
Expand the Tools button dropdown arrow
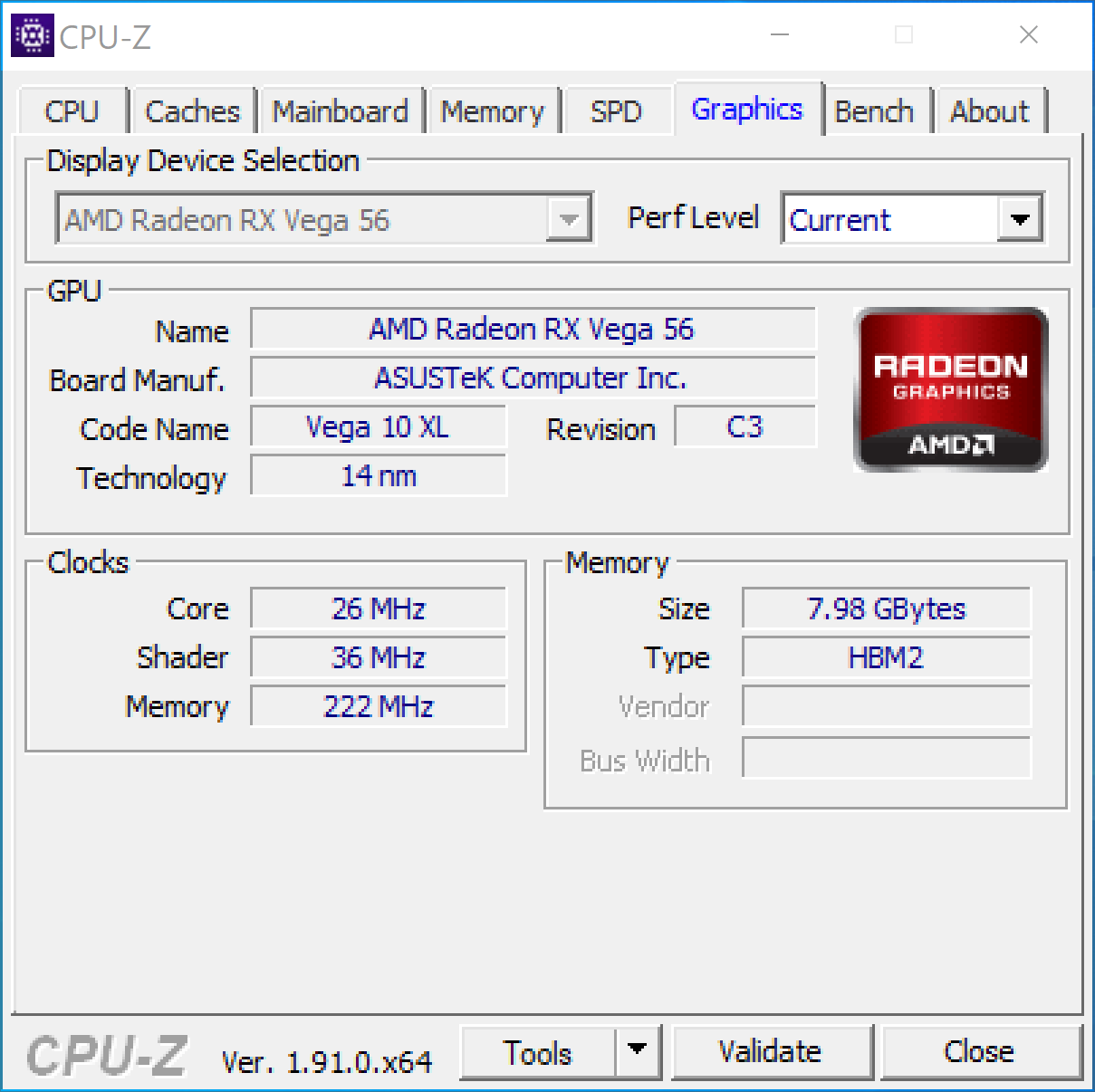638,1051
